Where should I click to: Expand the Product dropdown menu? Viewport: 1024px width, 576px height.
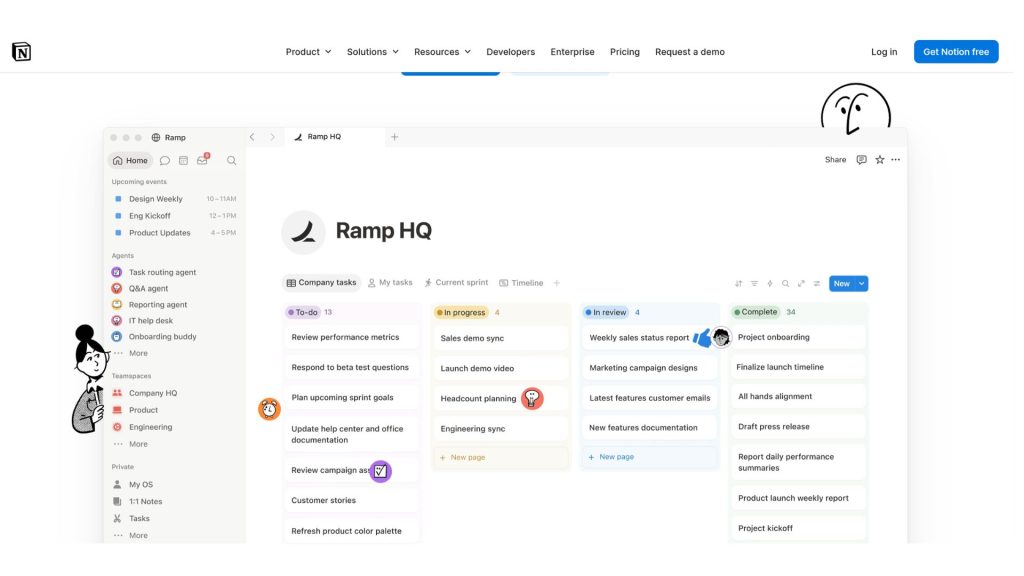(x=308, y=52)
